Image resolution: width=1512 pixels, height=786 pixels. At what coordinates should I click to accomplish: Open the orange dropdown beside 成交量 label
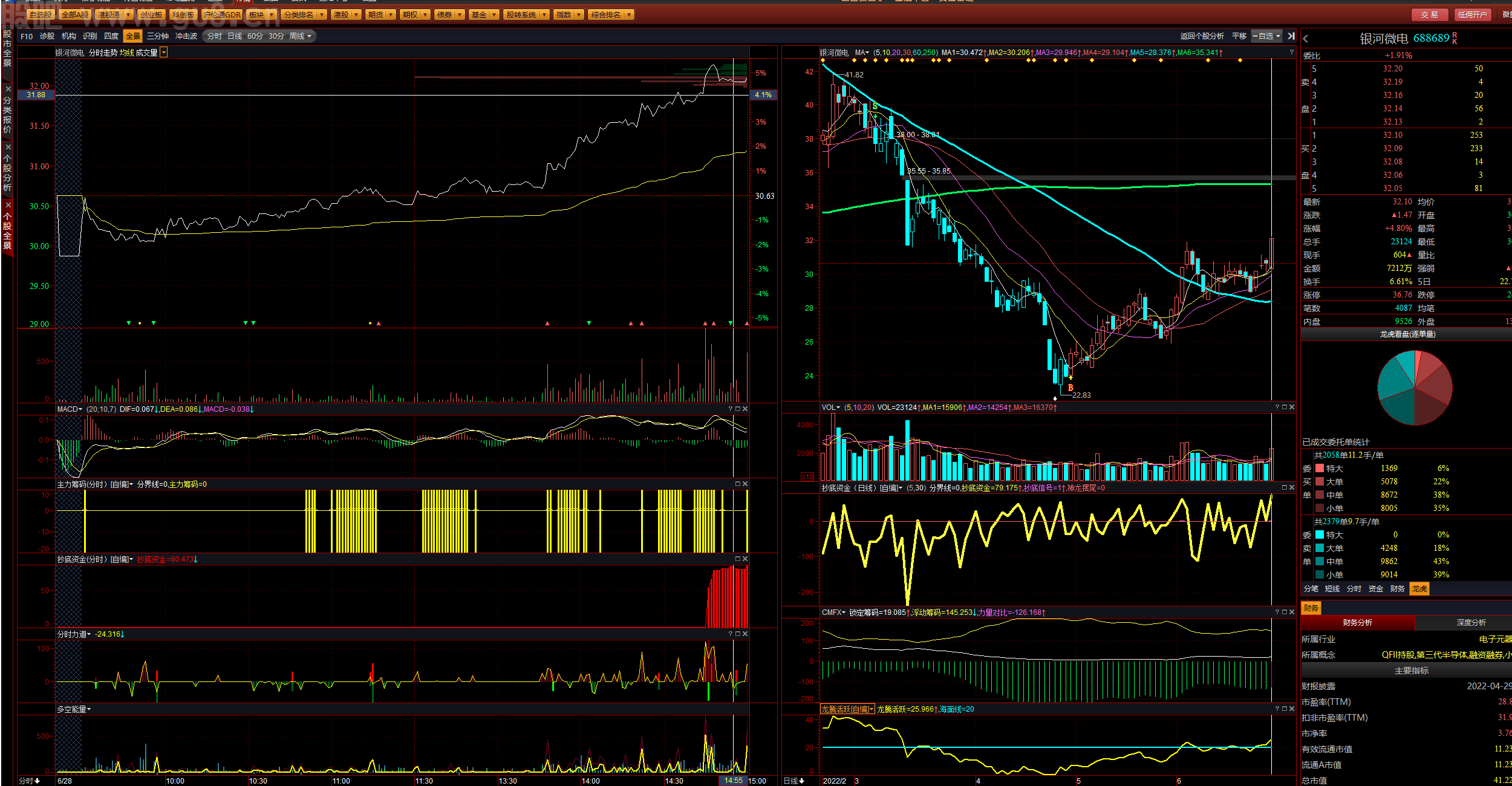[x=164, y=53]
